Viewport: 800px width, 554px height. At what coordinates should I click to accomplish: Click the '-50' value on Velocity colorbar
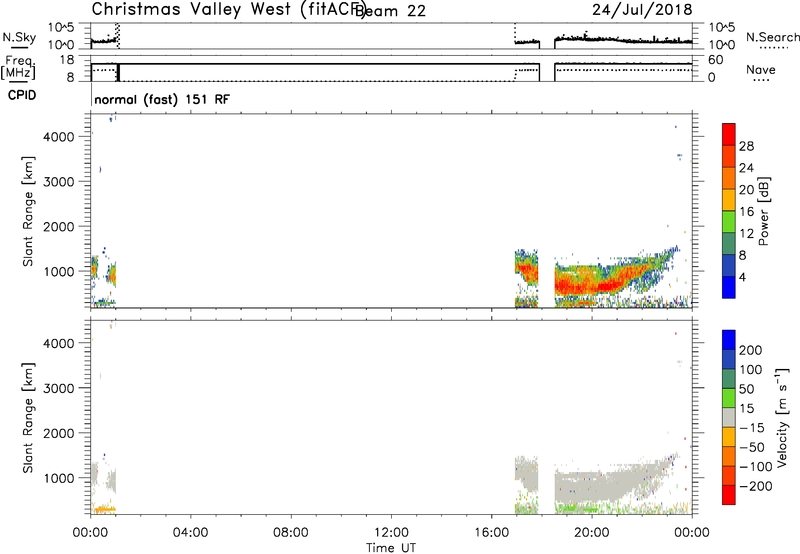click(x=752, y=447)
